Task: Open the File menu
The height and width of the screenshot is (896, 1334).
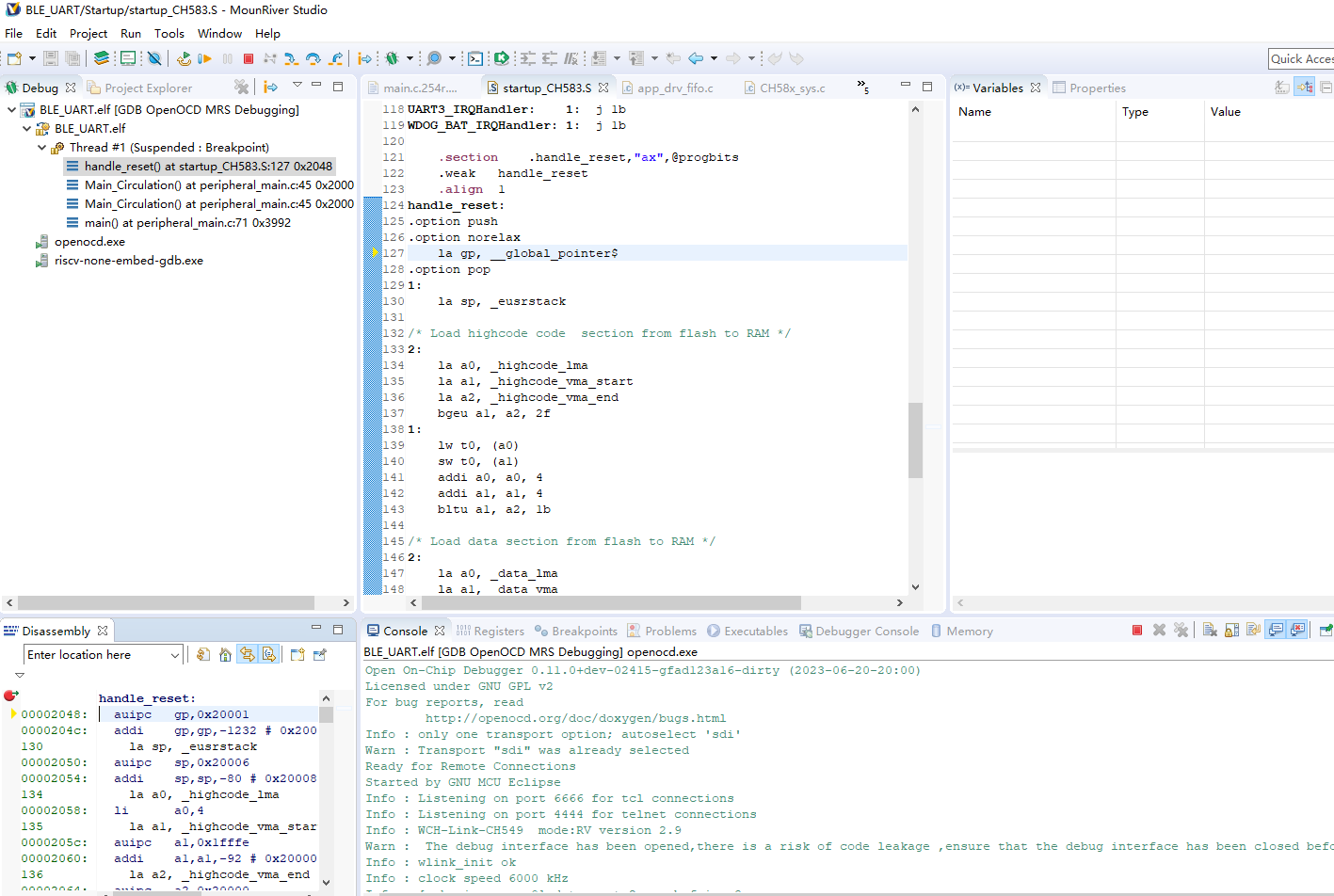Action: click(14, 33)
